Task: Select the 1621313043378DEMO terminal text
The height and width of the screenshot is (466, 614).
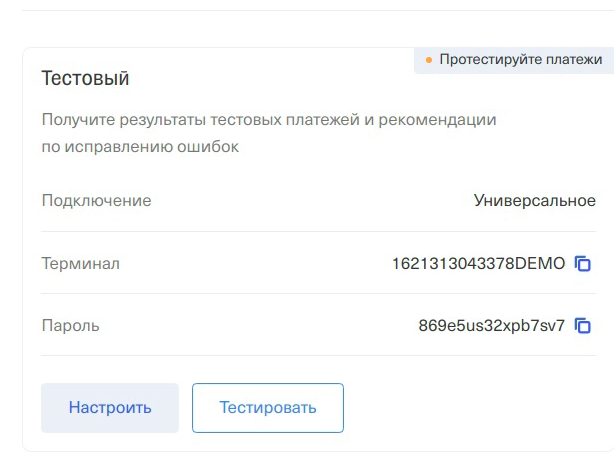Action: click(479, 264)
